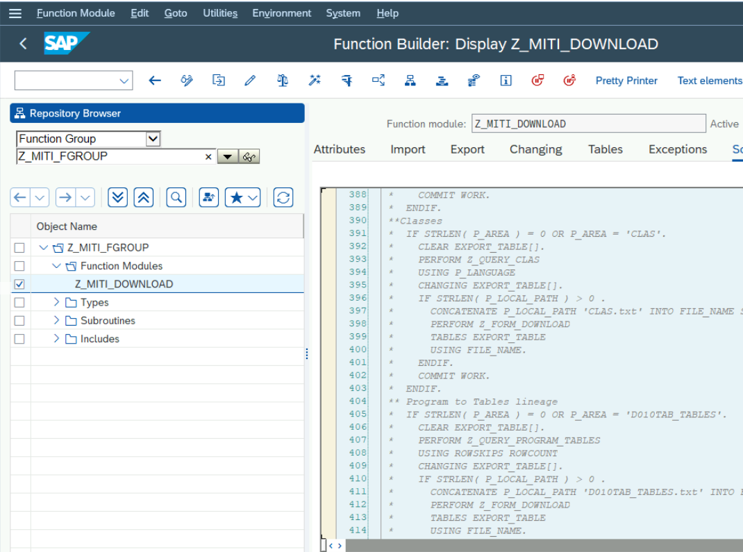Click the tree back arrow button
The height and width of the screenshot is (552, 743).
point(20,198)
